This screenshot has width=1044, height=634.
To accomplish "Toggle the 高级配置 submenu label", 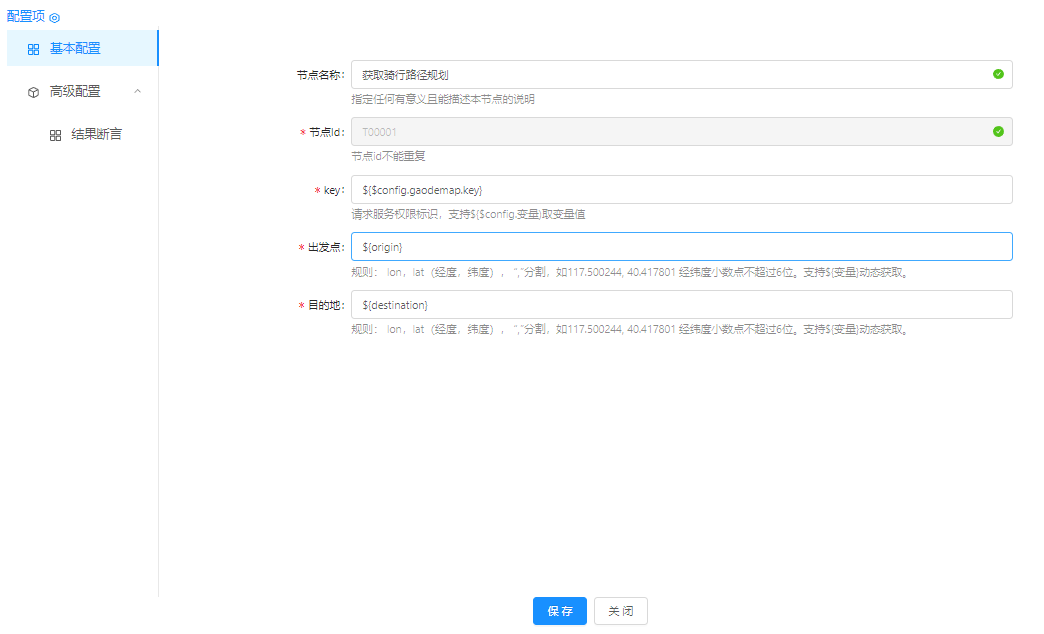I will 76,92.
